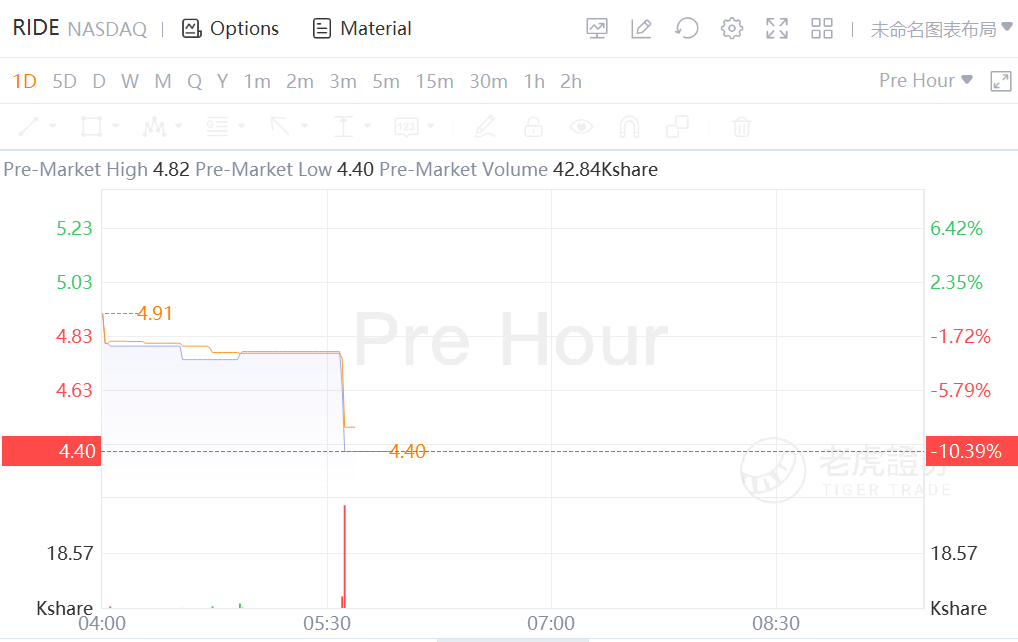The width and height of the screenshot is (1018, 642).
Task: Enter fullscreen with the expand arrows icon
Action: click(776, 29)
